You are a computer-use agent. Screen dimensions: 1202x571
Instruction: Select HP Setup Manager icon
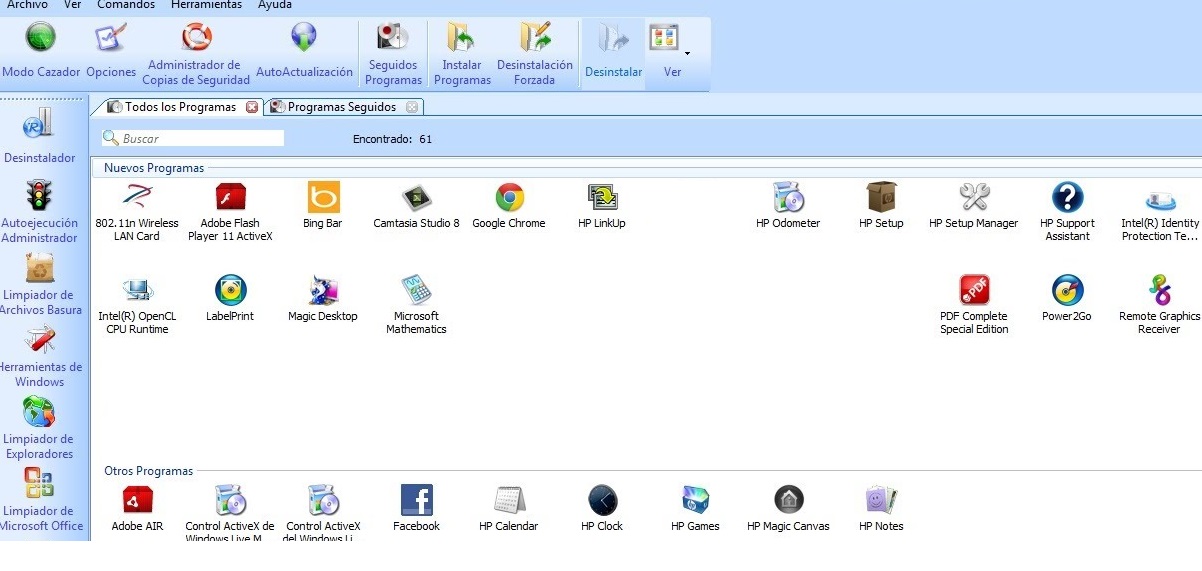[x=974, y=206]
